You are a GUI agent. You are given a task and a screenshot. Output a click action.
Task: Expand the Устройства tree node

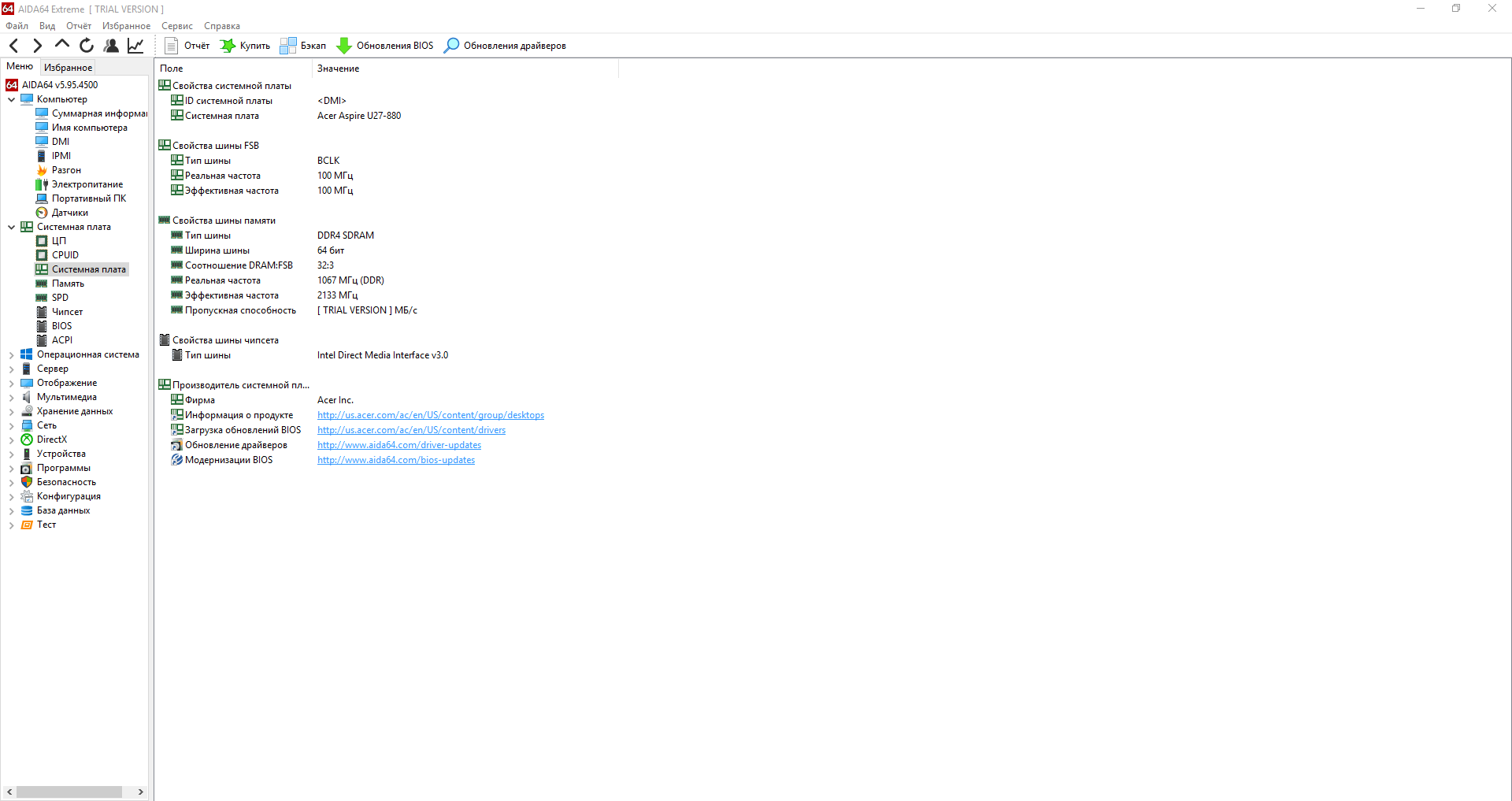(x=11, y=454)
